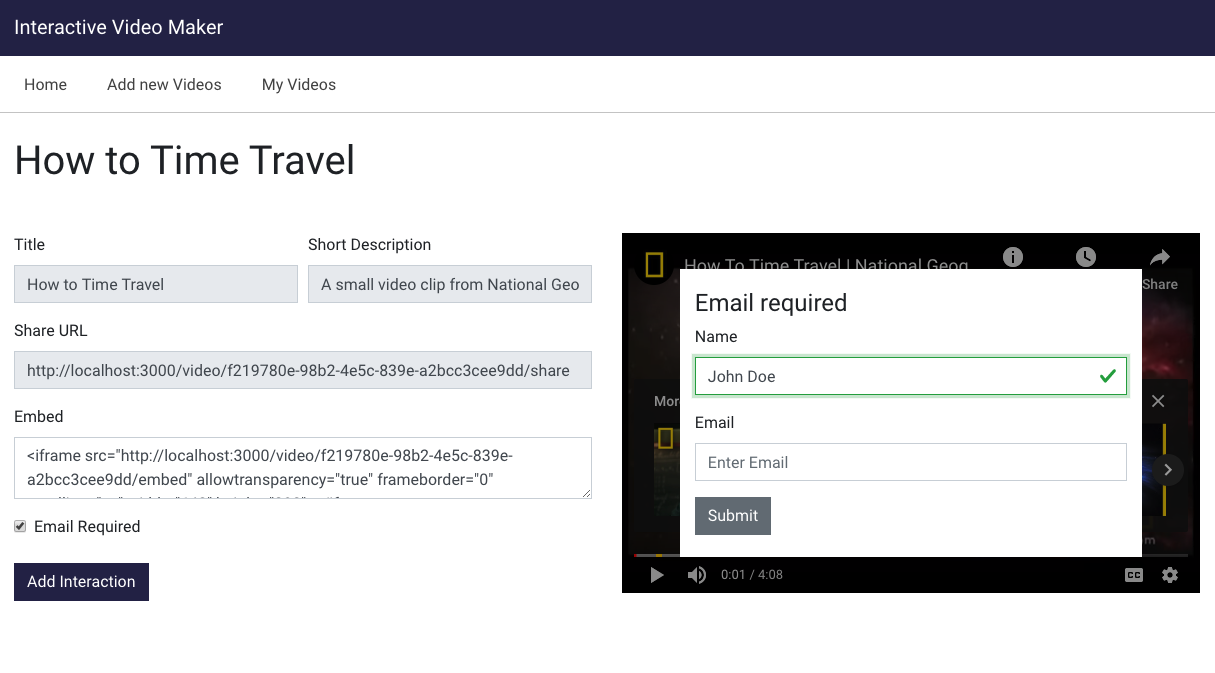Open video settings gear icon
Viewport: 1215px width, 673px height.
coord(1170,575)
